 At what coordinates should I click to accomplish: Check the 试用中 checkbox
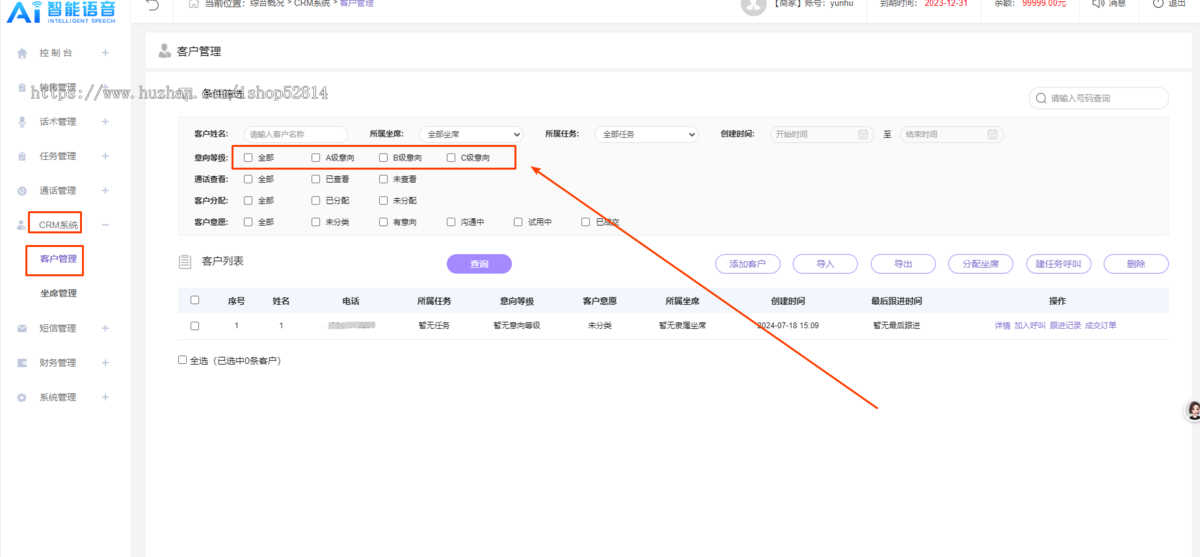(x=518, y=222)
